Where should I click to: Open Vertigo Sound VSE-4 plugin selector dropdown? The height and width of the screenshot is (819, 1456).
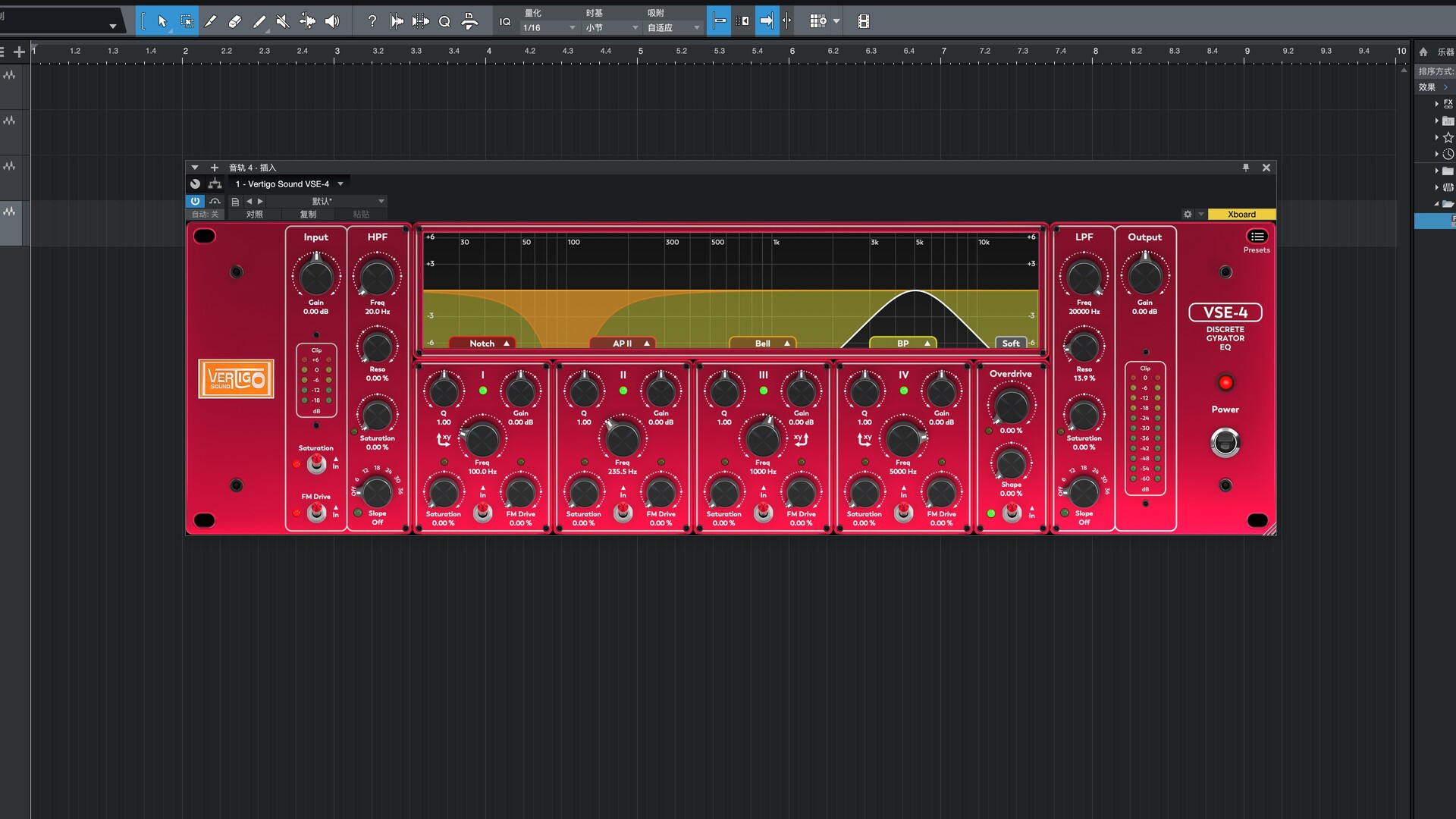point(289,184)
